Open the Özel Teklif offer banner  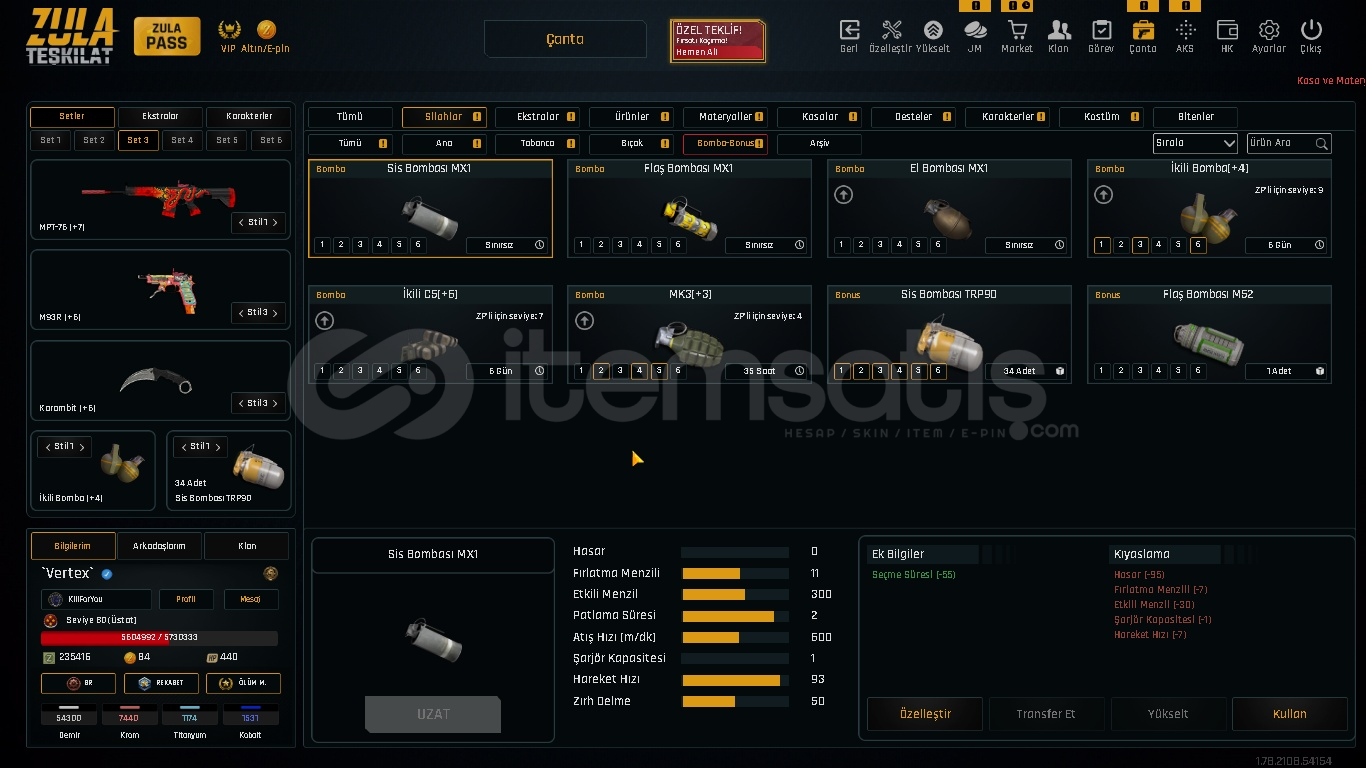tap(718, 41)
